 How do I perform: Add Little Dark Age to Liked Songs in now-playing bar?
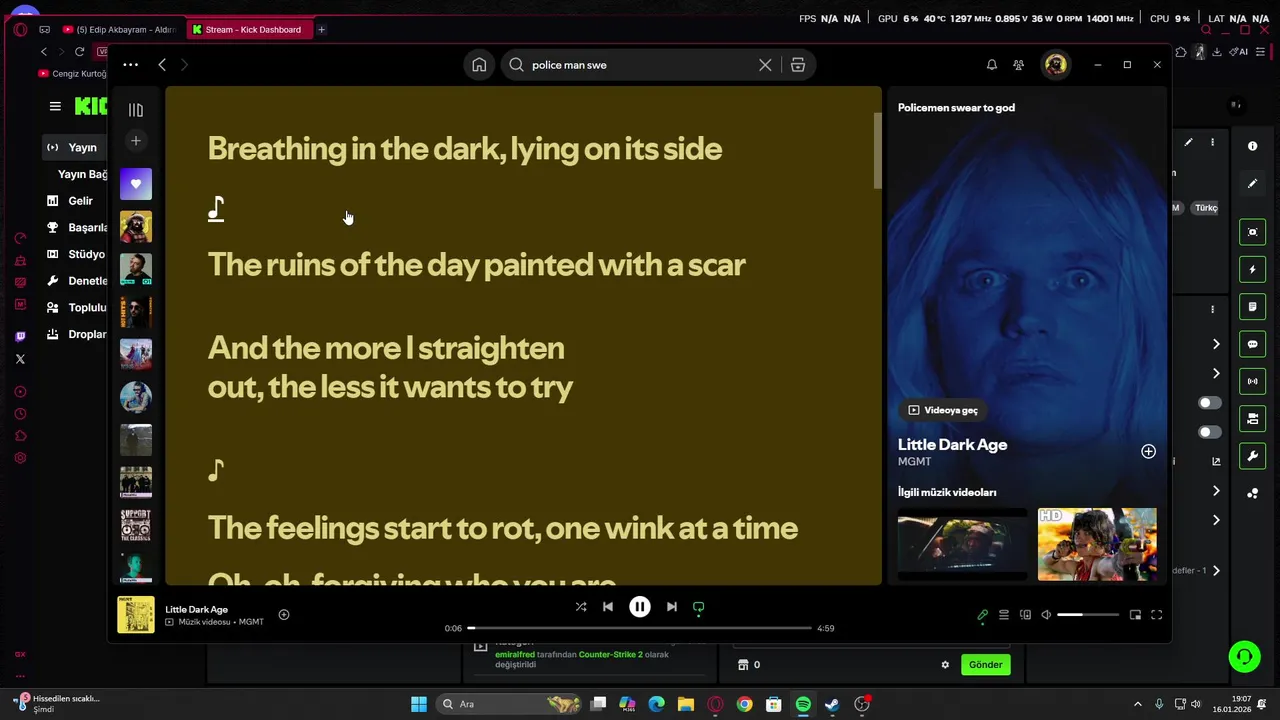(x=284, y=615)
